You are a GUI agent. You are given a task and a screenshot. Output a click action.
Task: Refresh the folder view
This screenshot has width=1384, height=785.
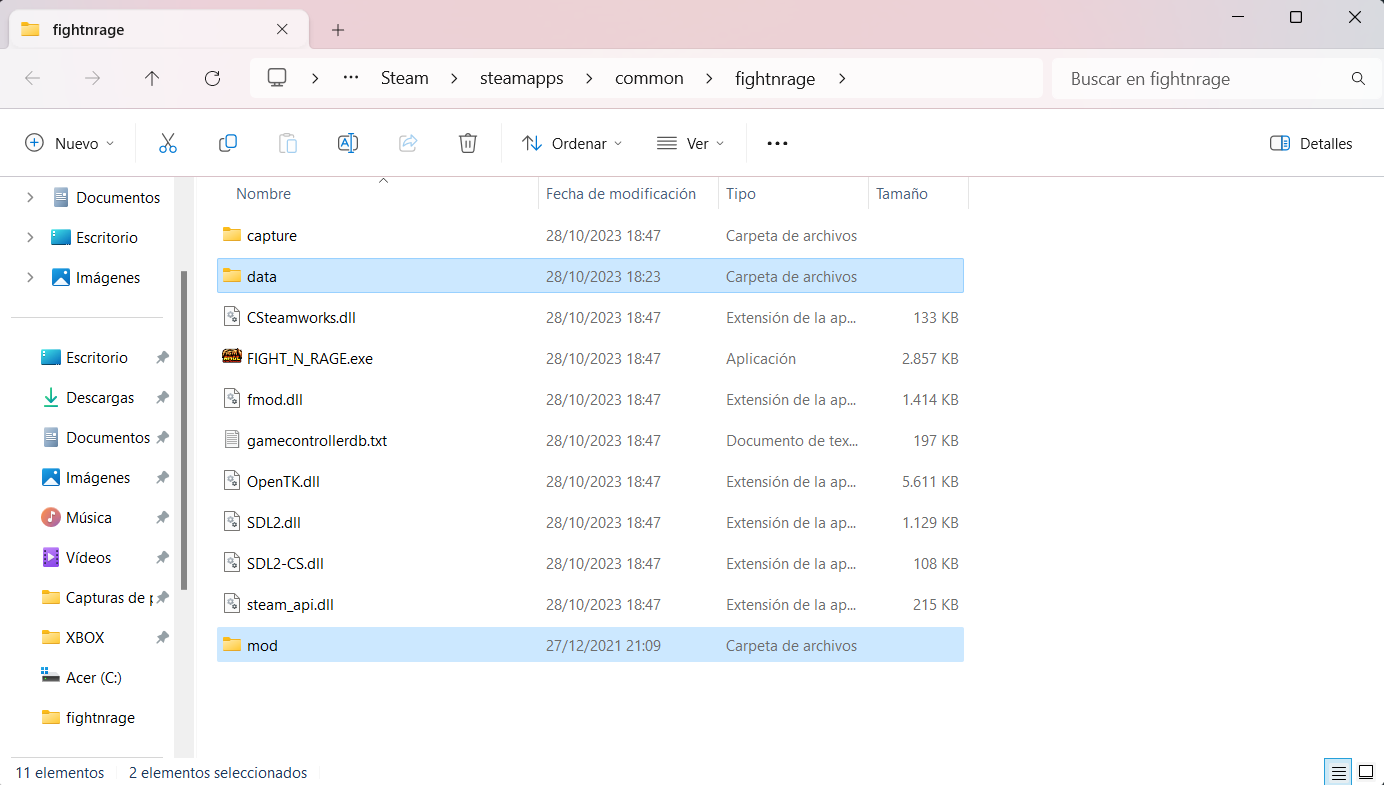tap(212, 78)
